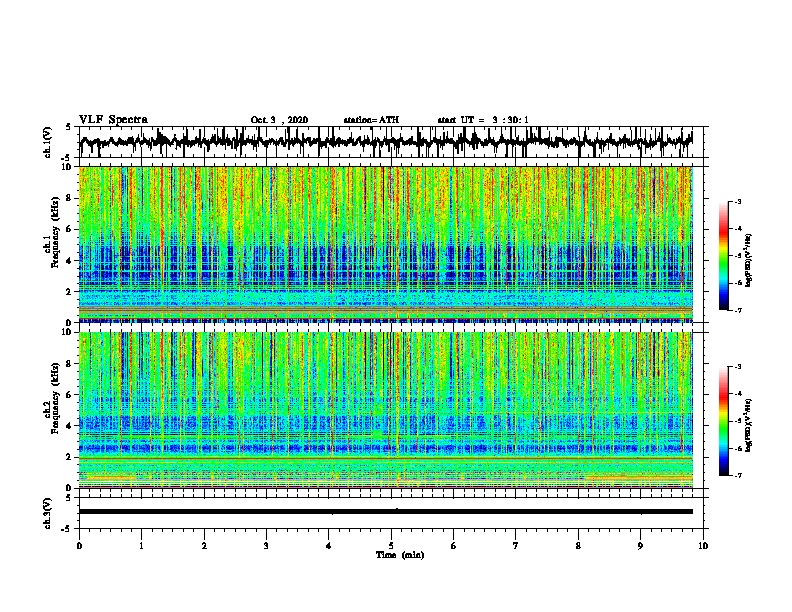Viewport: 792px width, 612px height.
Task: Click the 'station=ATH' label
Action: click(x=371, y=120)
